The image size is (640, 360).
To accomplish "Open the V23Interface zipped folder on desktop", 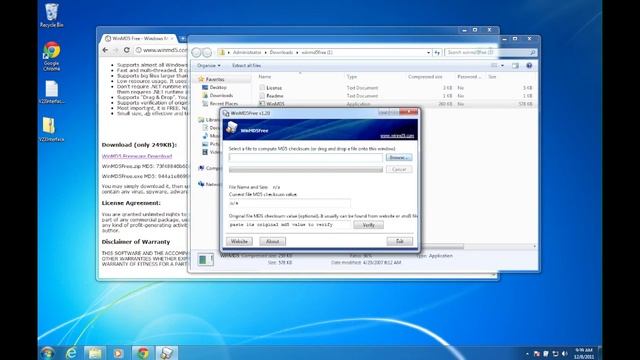I will click(x=51, y=129).
